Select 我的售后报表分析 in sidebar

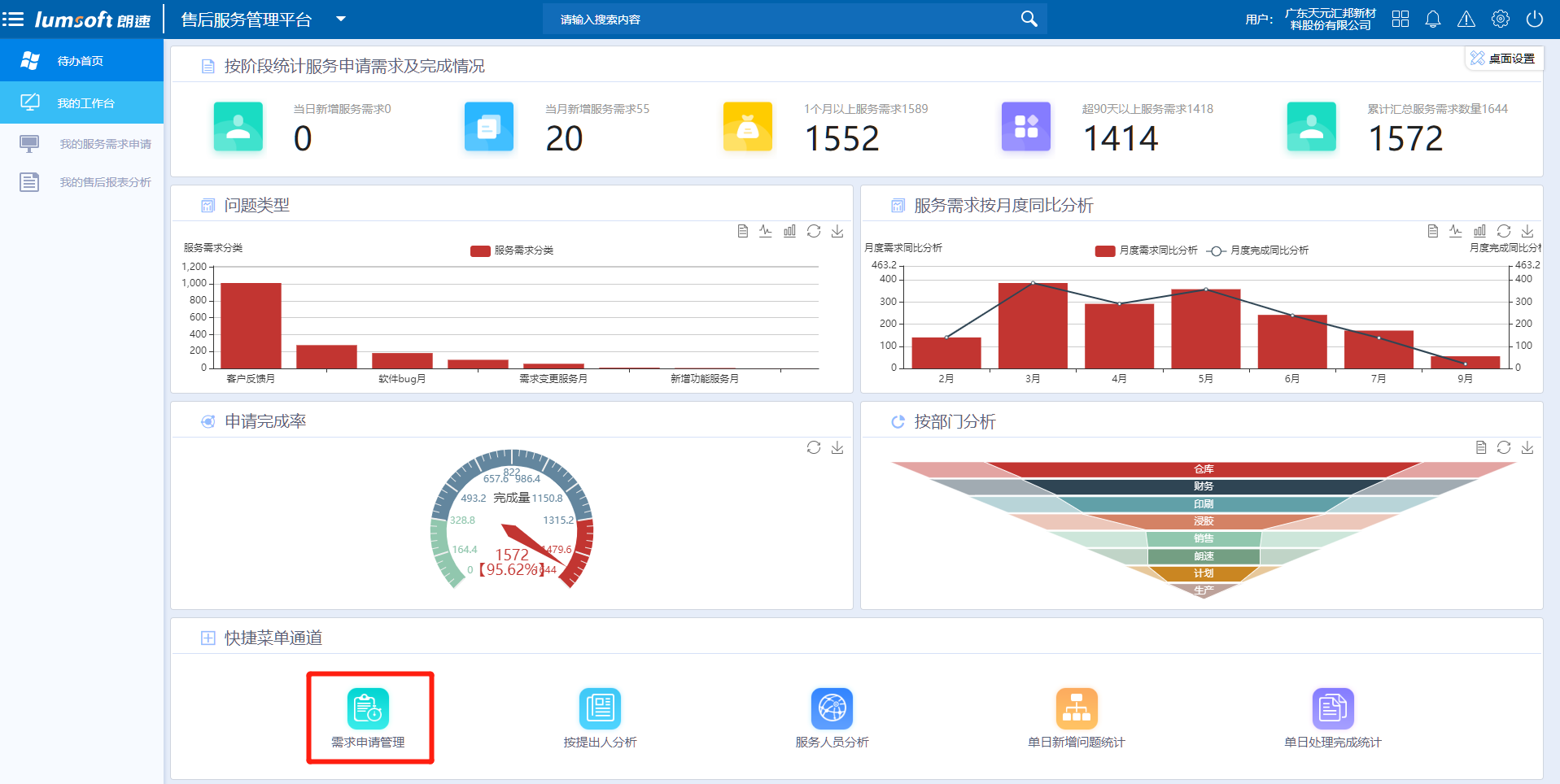point(105,182)
